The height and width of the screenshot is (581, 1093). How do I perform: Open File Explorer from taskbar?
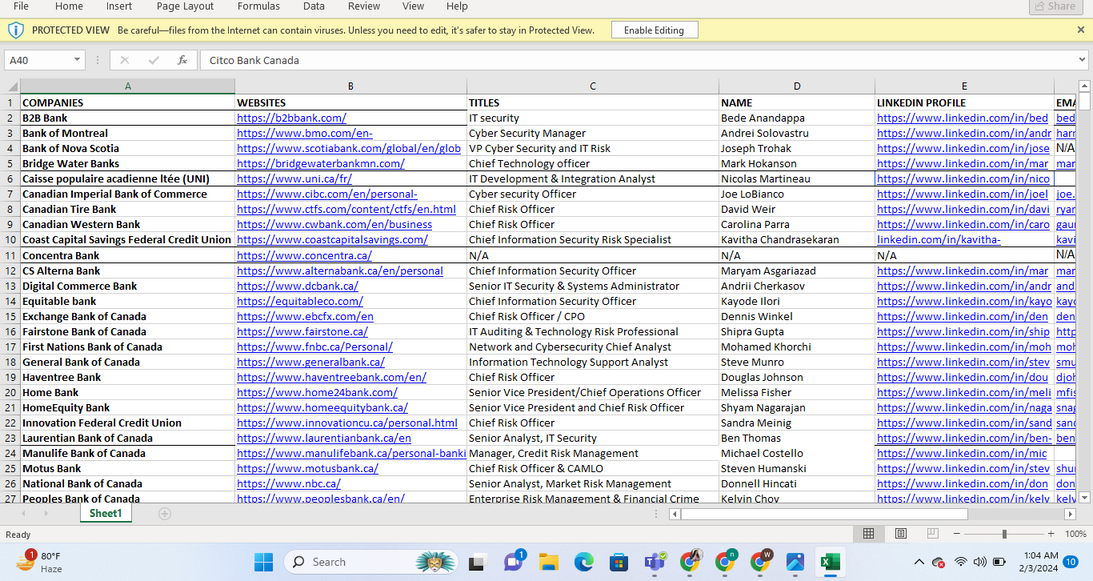[x=548, y=562]
